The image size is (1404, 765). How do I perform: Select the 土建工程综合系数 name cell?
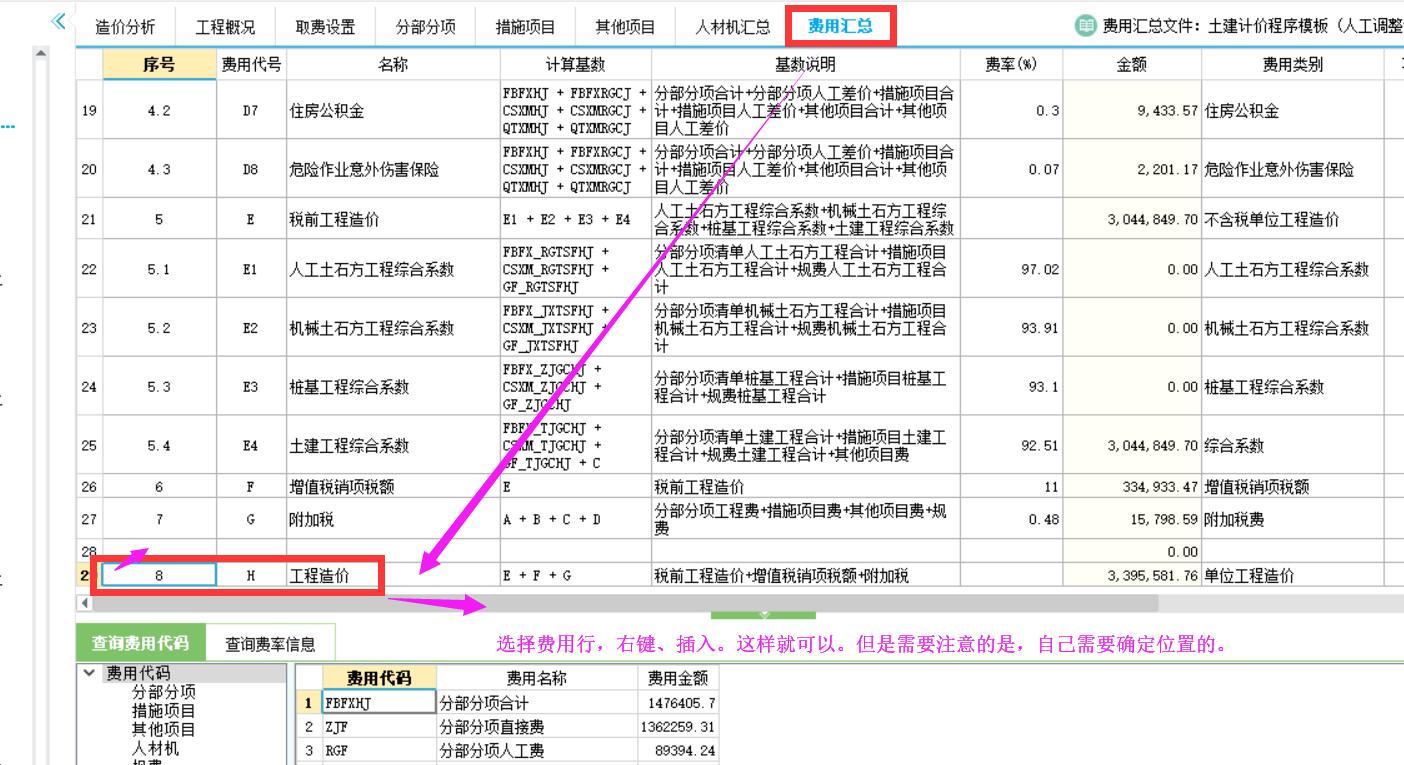coord(393,446)
